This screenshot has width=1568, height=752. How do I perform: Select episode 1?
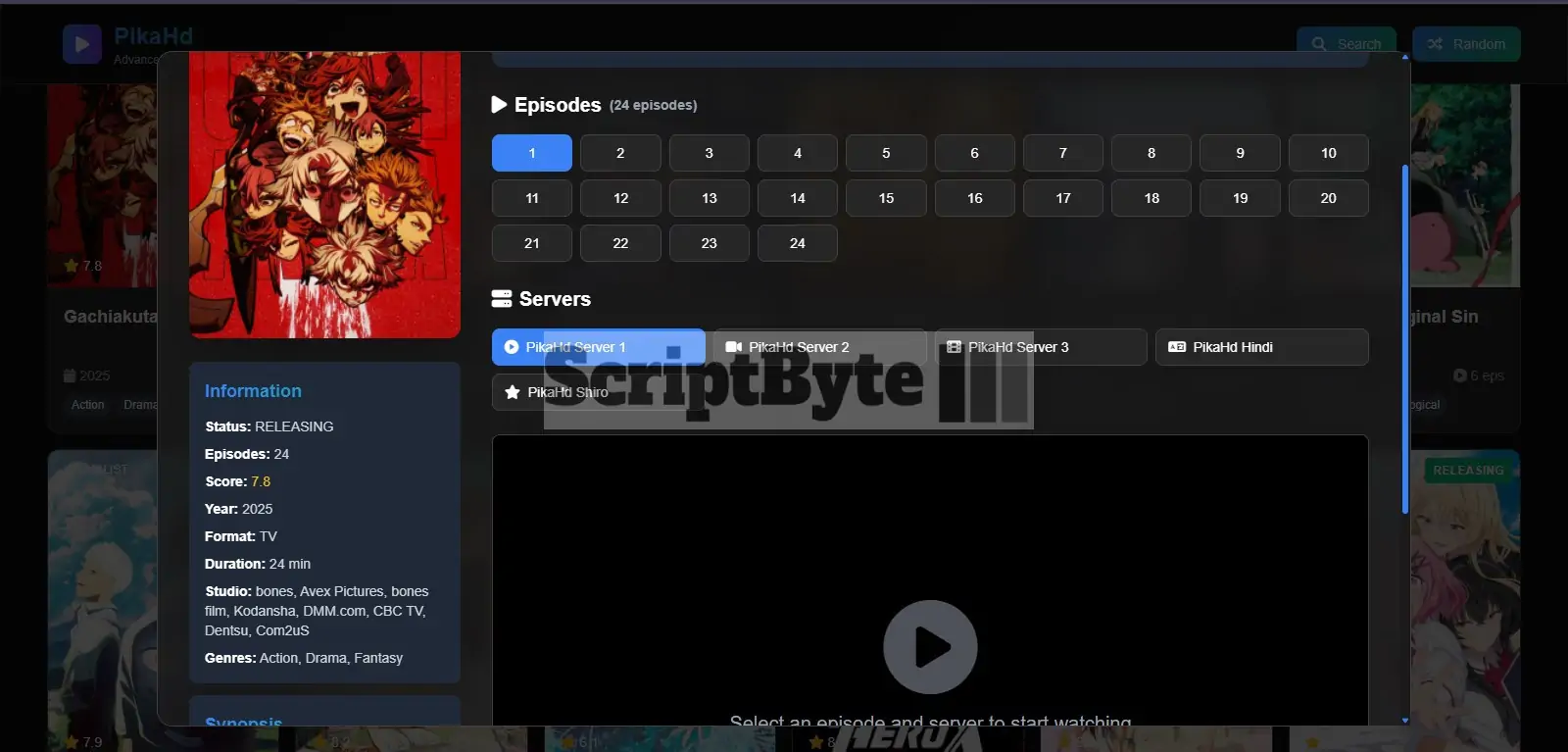tap(532, 153)
